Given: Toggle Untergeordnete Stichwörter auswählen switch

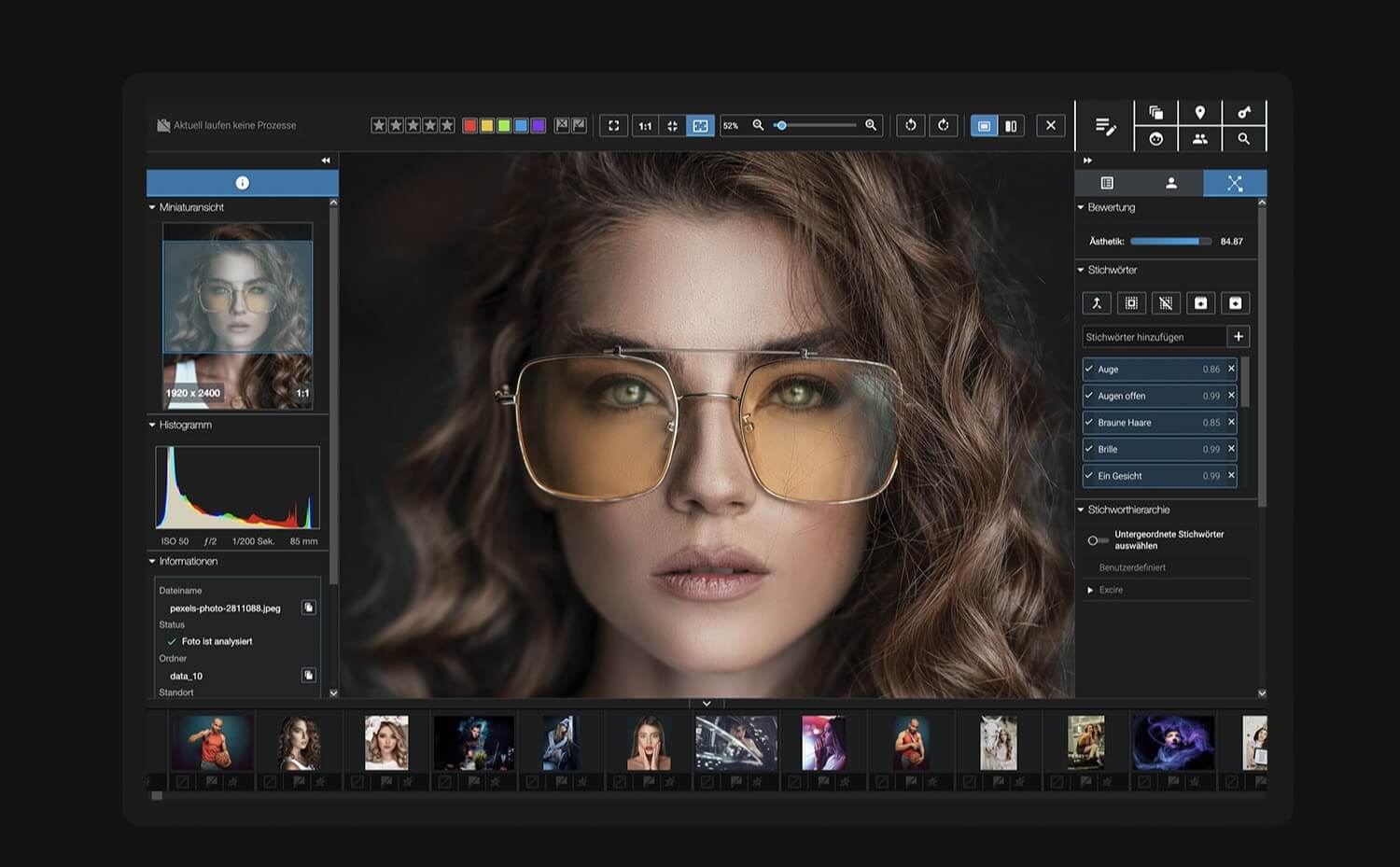Looking at the screenshot, I should coord(1098,540).
